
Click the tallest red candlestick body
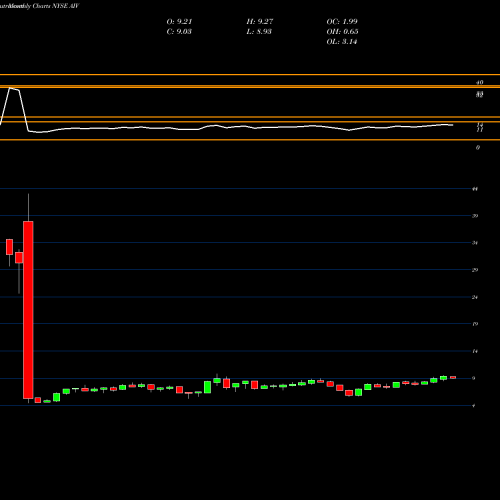[28, 310]
